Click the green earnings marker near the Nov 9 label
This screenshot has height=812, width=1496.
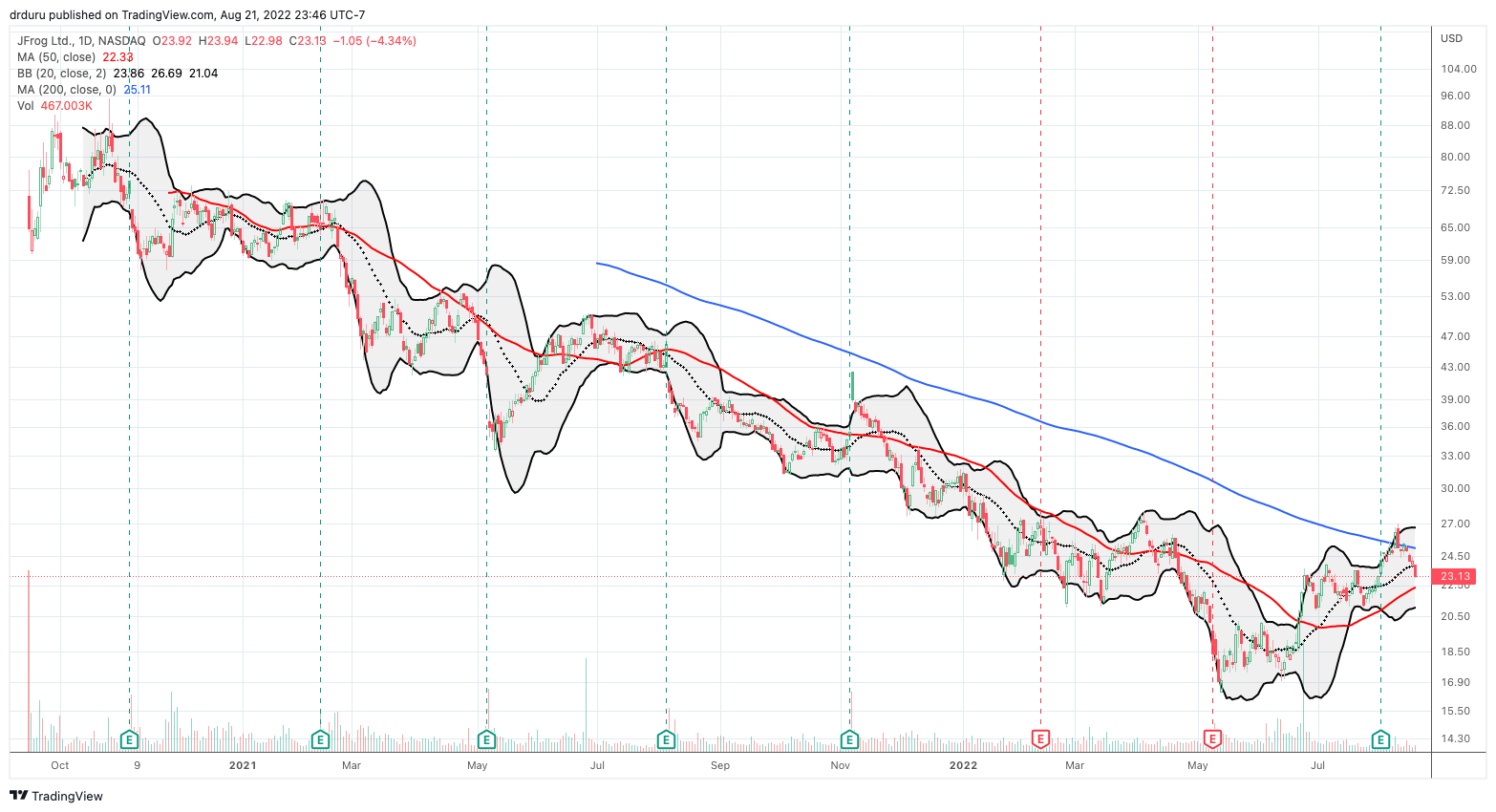coord(130,739)
